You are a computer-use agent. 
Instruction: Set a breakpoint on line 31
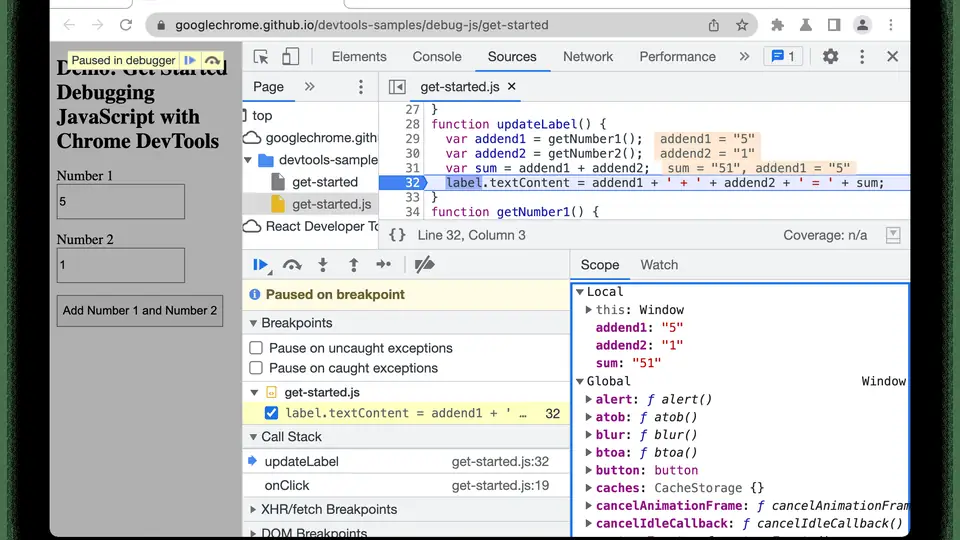tap(412, 168)
